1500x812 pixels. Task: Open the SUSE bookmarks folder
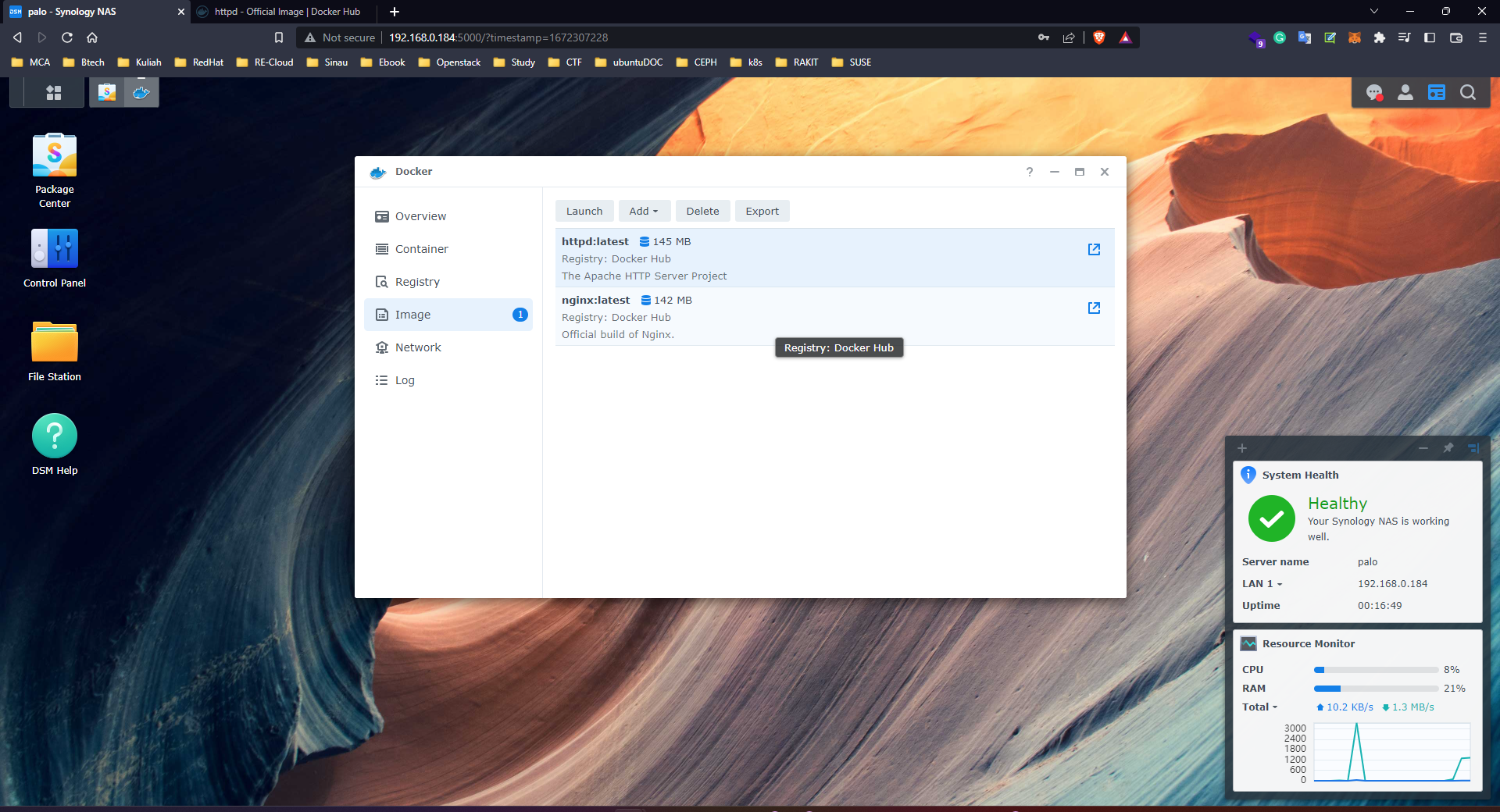point(852,62)
